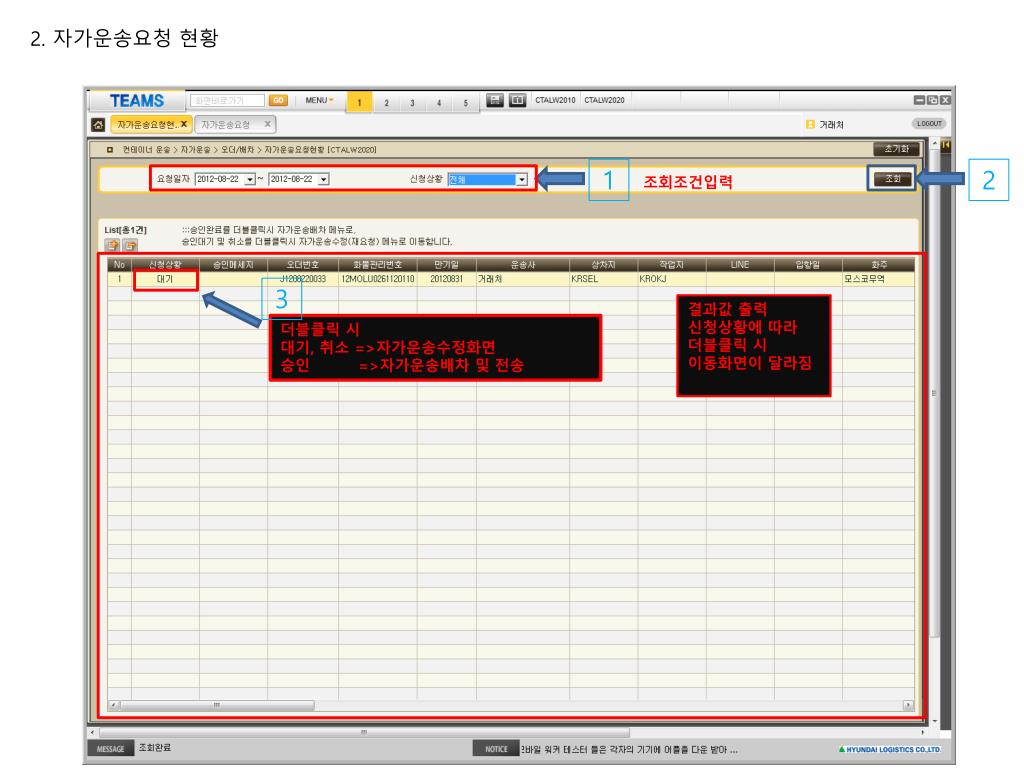1024x768 pixels.
Task: Click the 20120831 expiry date cell
Action: click(x=447, y=279)
